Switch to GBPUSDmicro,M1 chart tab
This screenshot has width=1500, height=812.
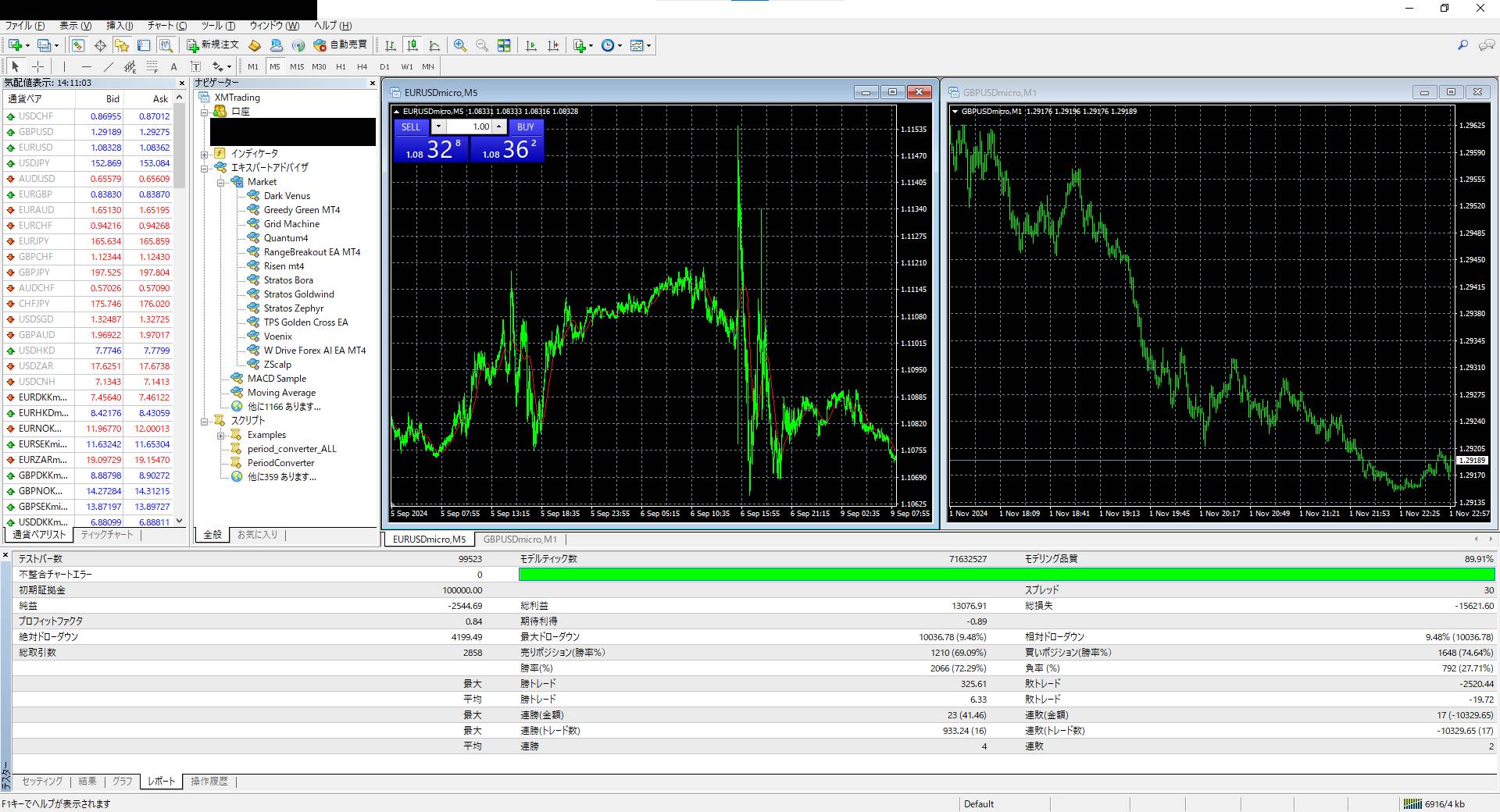(520, 540)
